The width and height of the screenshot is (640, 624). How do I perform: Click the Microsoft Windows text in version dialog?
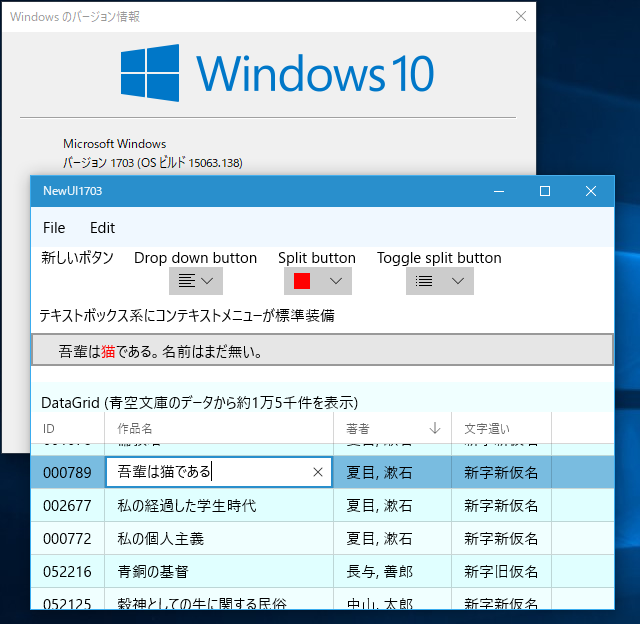tap(115, 144)
